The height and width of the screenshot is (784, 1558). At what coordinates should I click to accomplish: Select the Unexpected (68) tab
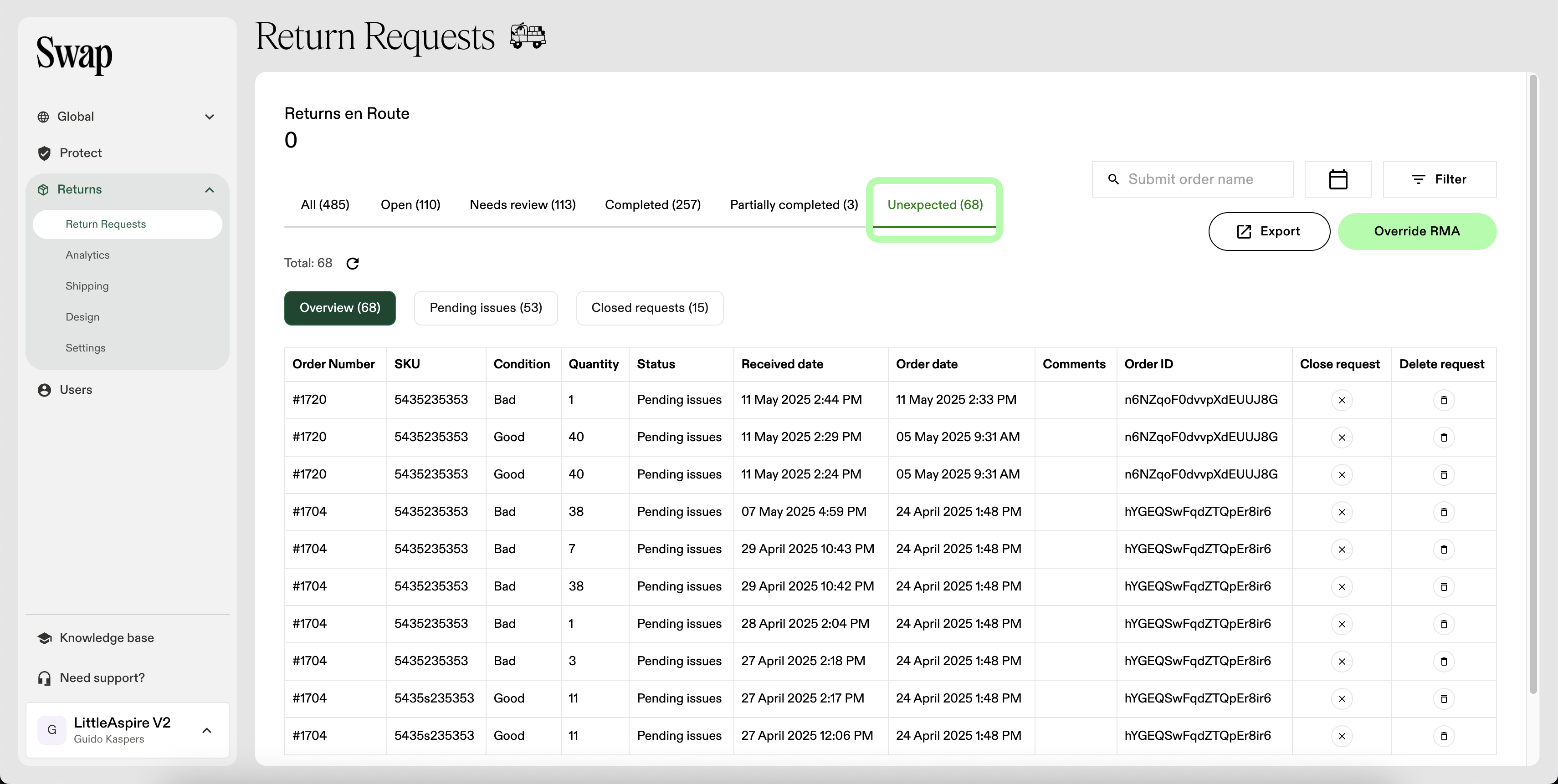(934, 205)
